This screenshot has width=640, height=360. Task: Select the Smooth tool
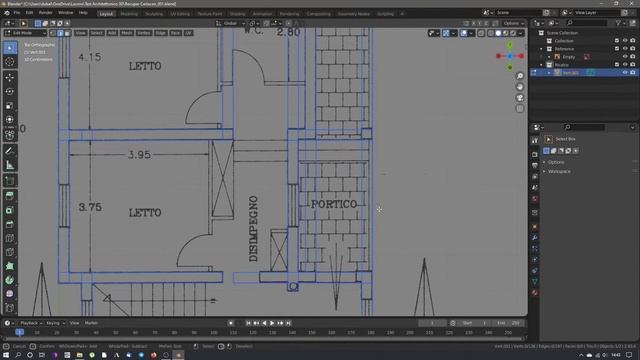[x=10, y=294]
